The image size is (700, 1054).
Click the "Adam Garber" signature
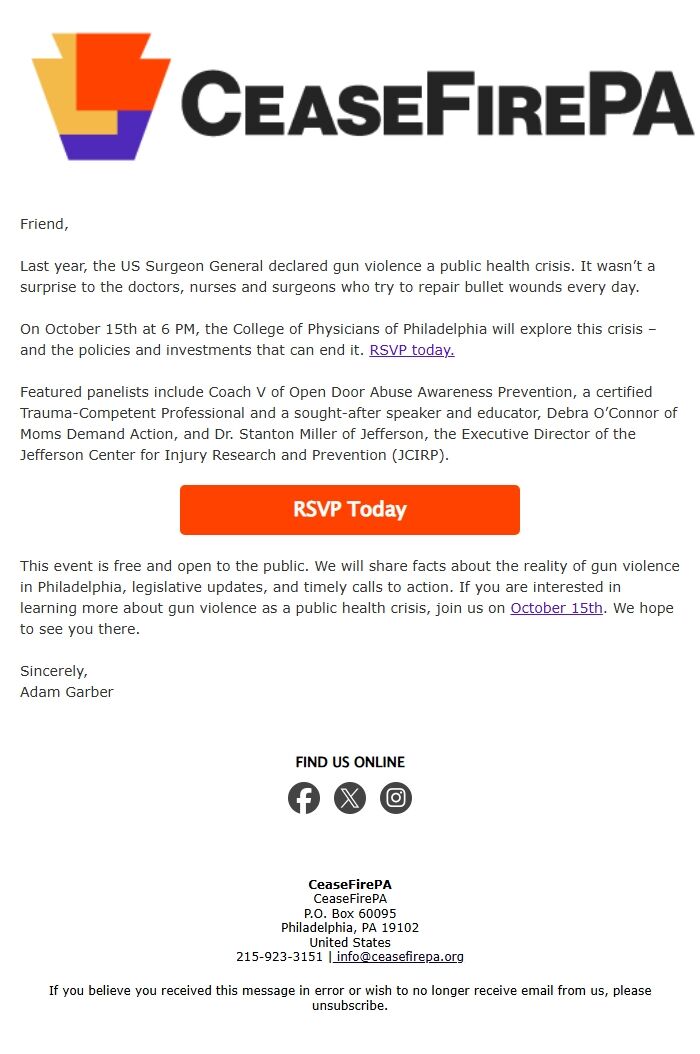pyautogui.click(x=67, y=692)
